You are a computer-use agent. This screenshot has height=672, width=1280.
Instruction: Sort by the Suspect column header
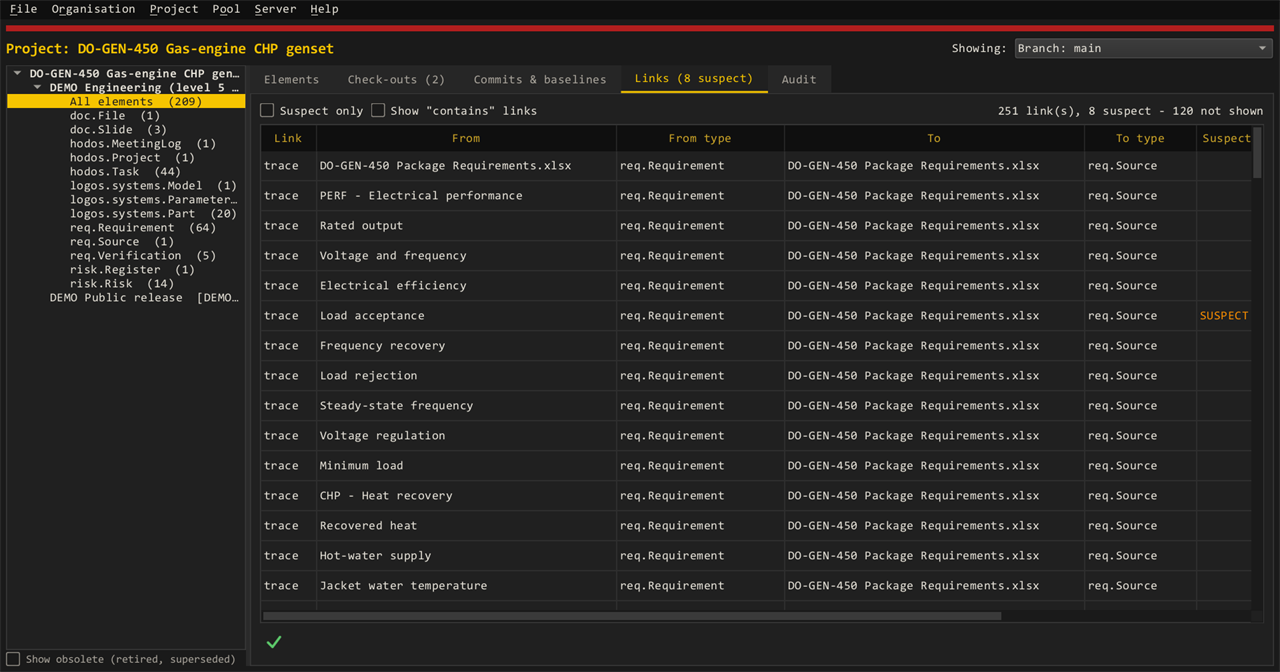coord(1225,138)
